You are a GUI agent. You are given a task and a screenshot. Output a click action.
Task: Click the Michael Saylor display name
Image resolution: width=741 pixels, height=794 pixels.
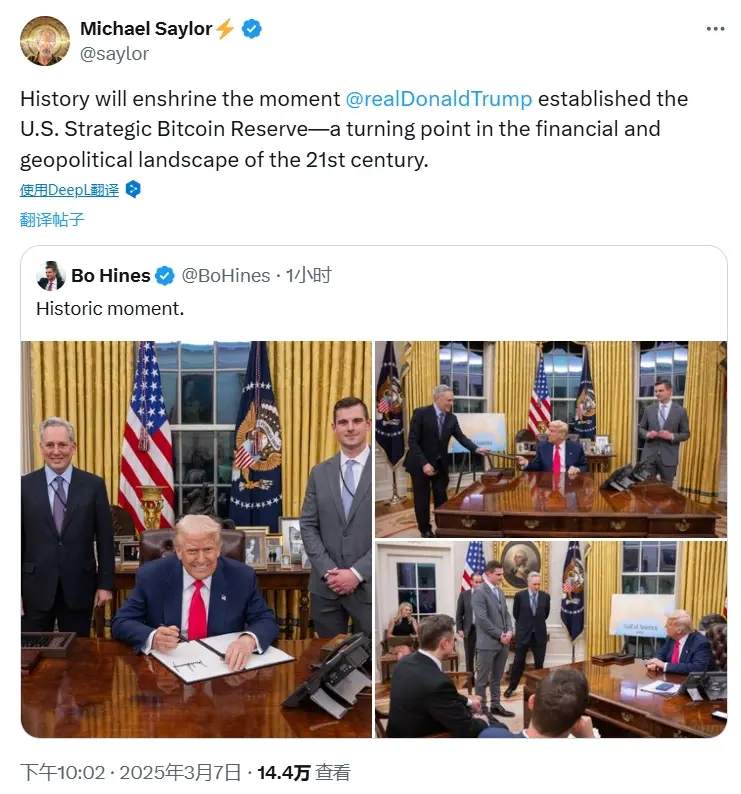click(x=146, y=29)
